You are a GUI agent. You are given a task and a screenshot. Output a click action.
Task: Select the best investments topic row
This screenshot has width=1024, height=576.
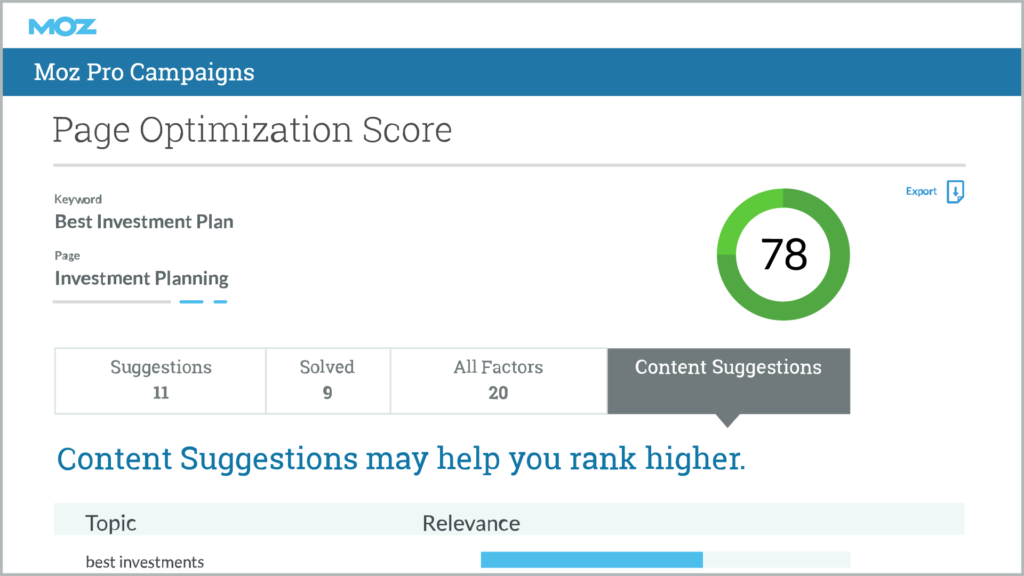coord(144,561)
